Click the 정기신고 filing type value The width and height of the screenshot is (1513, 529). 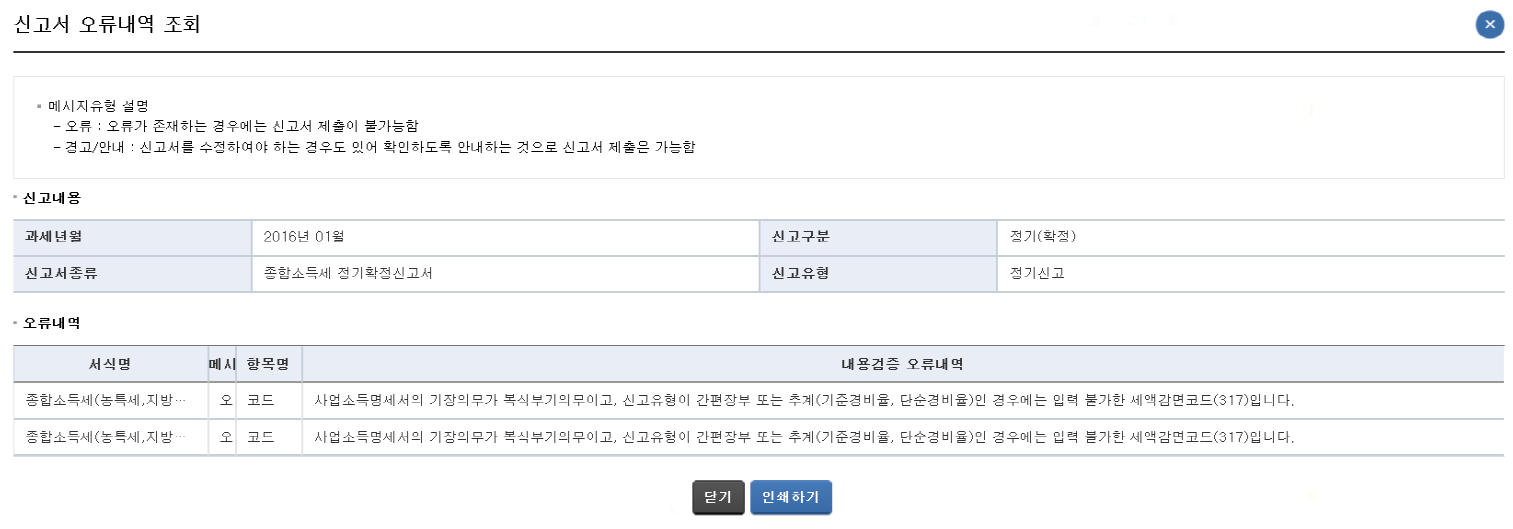point(1037,273)
